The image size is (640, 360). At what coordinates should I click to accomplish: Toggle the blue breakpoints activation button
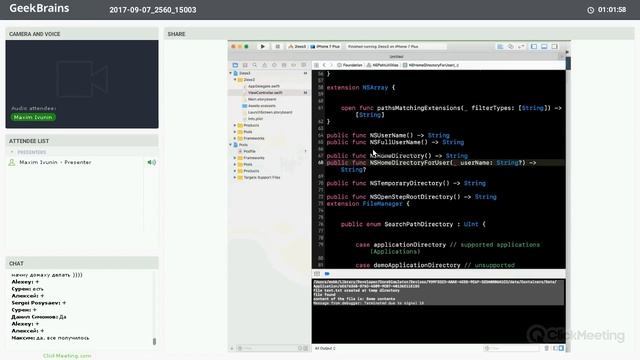327,274
